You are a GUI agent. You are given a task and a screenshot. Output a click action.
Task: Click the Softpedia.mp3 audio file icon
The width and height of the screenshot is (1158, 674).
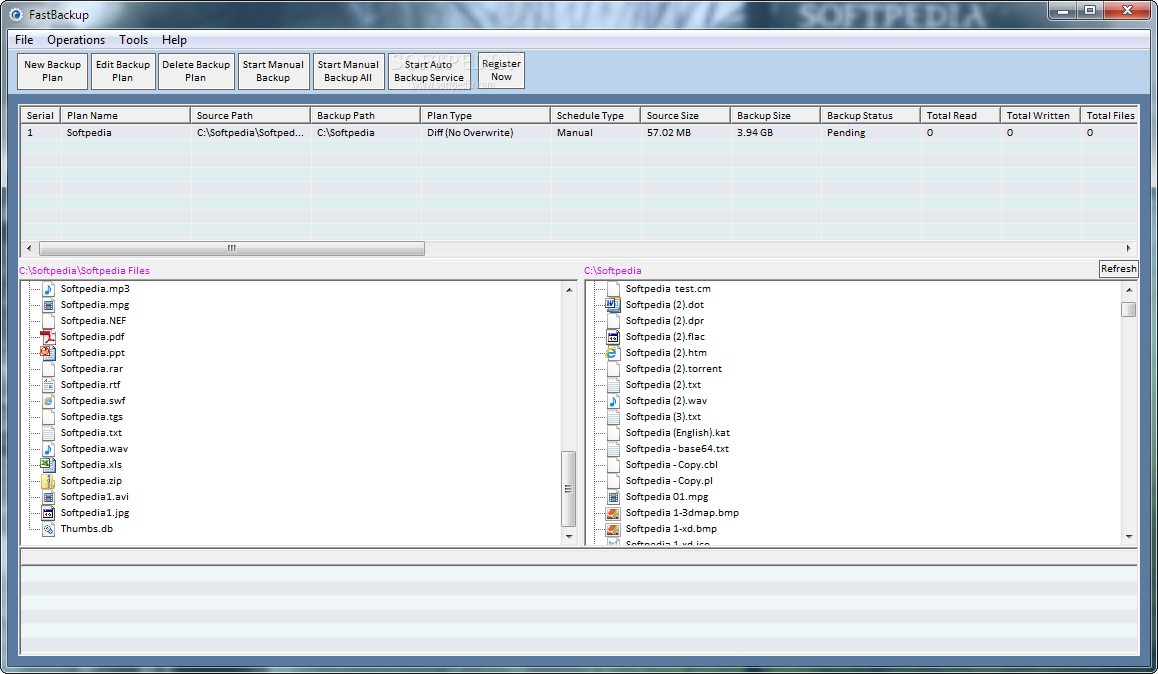click(48, 289)
